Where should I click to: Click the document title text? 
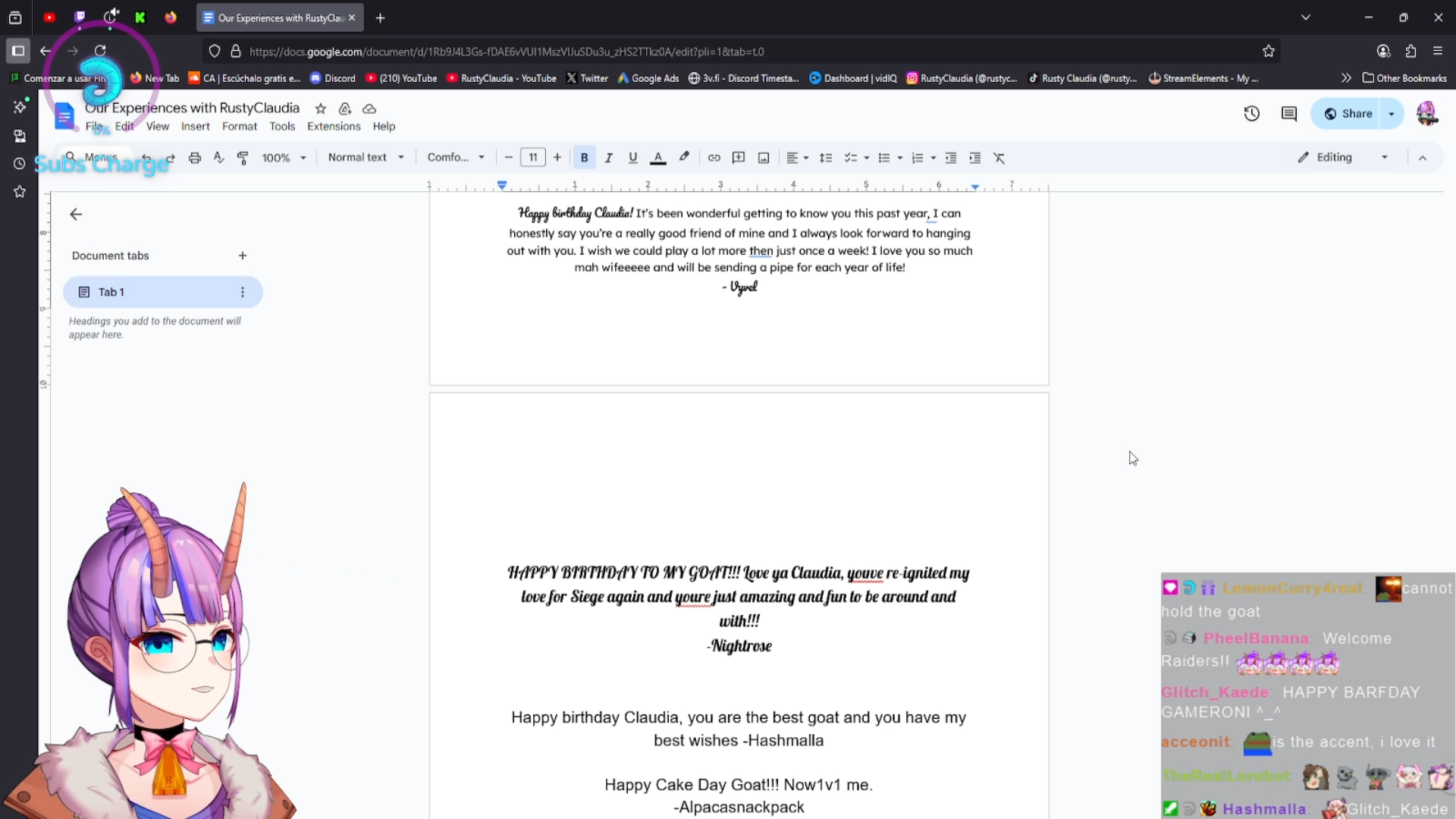(x=192, y=108)
